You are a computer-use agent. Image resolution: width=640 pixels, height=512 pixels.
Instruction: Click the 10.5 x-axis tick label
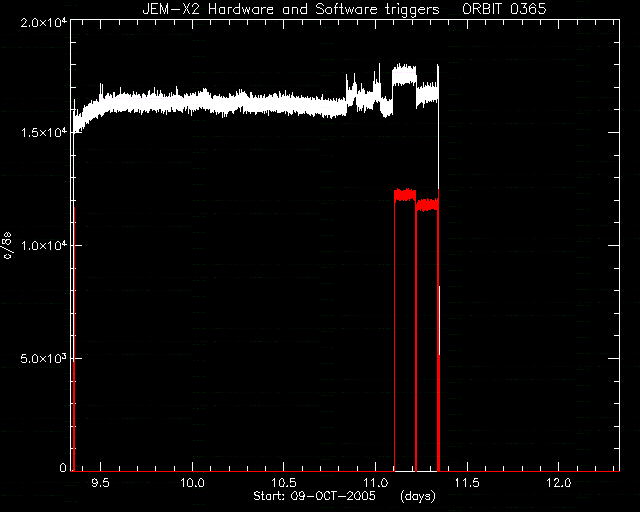tap(284, 483)
